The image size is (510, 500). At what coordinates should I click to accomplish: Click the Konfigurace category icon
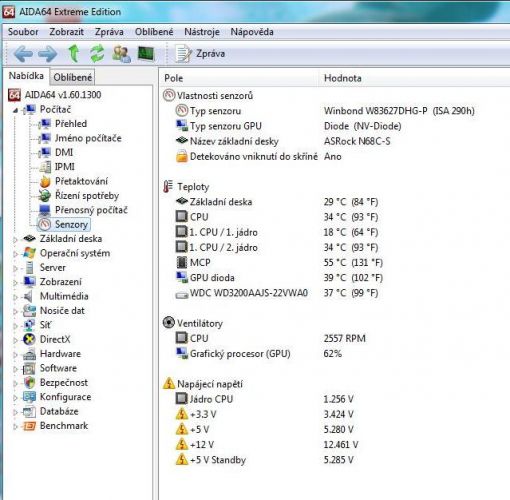tap(29, 397)
